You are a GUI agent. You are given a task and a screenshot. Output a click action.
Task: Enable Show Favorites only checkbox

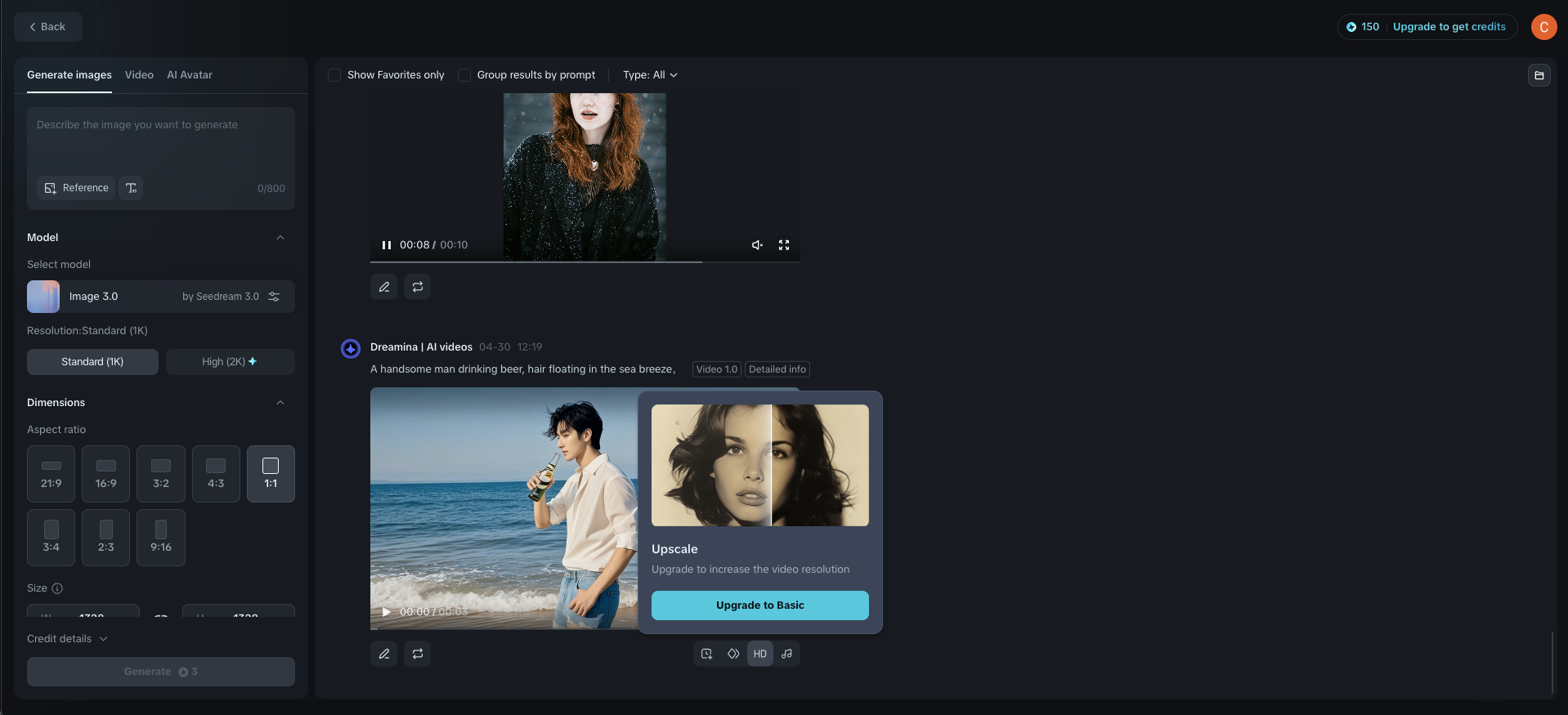pos(334,75)
